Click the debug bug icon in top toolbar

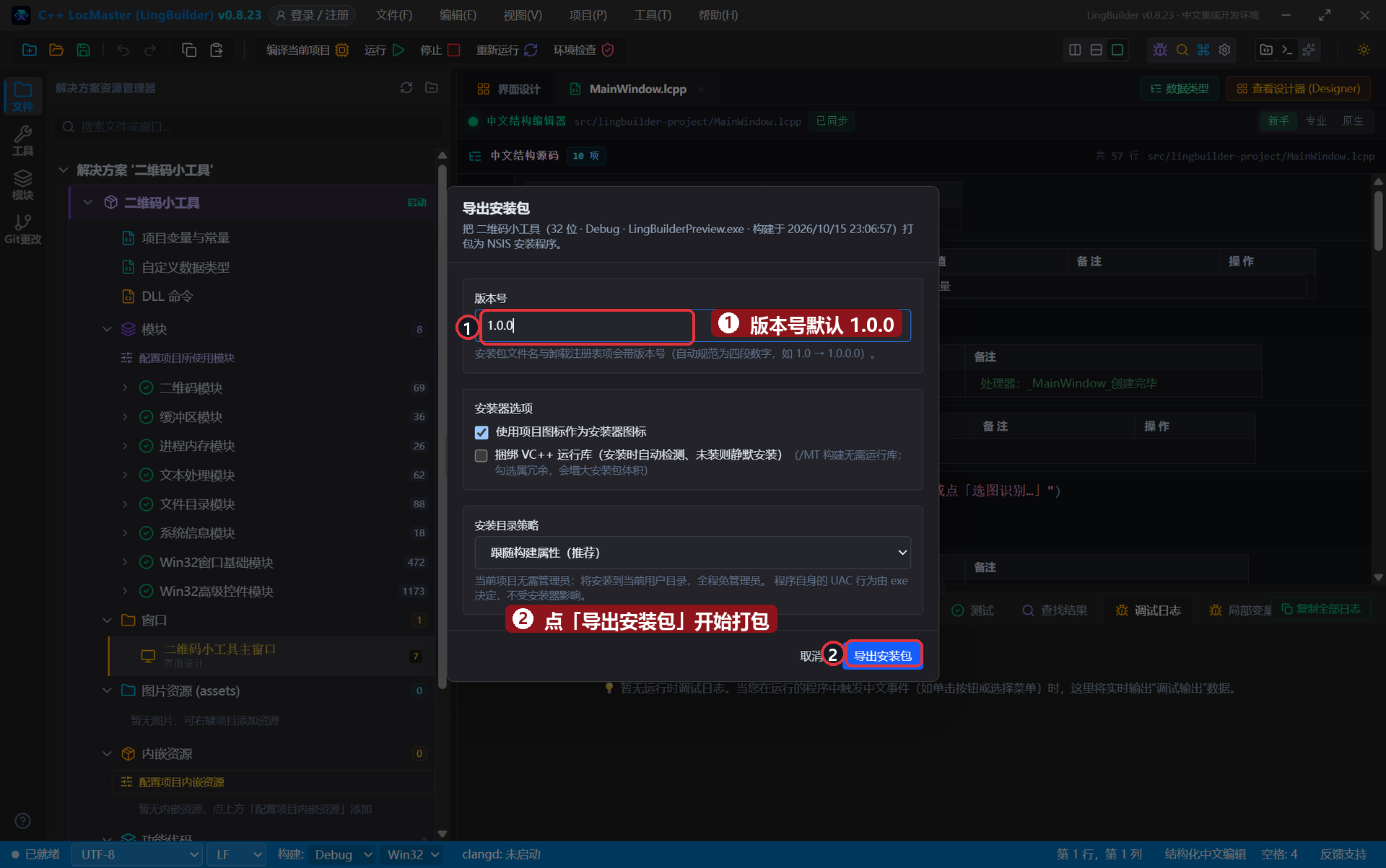(x=1160, y=50)
